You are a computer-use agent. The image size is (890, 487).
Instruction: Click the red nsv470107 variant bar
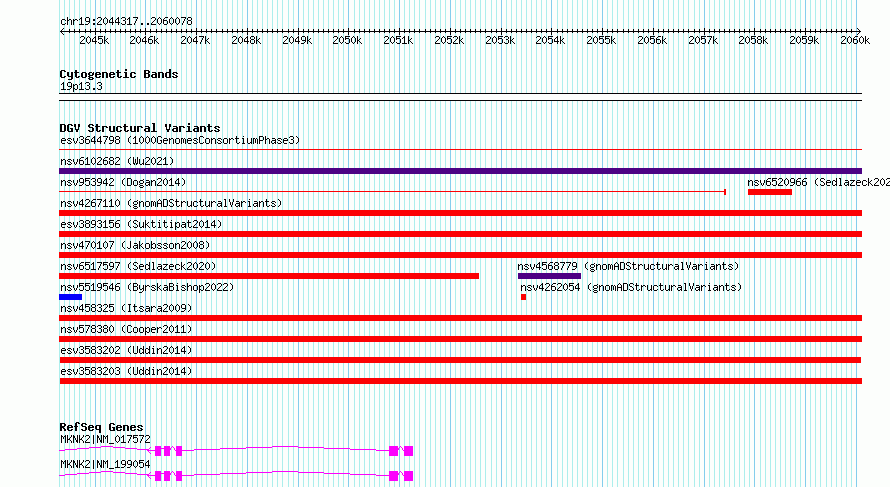click(460, 255)
